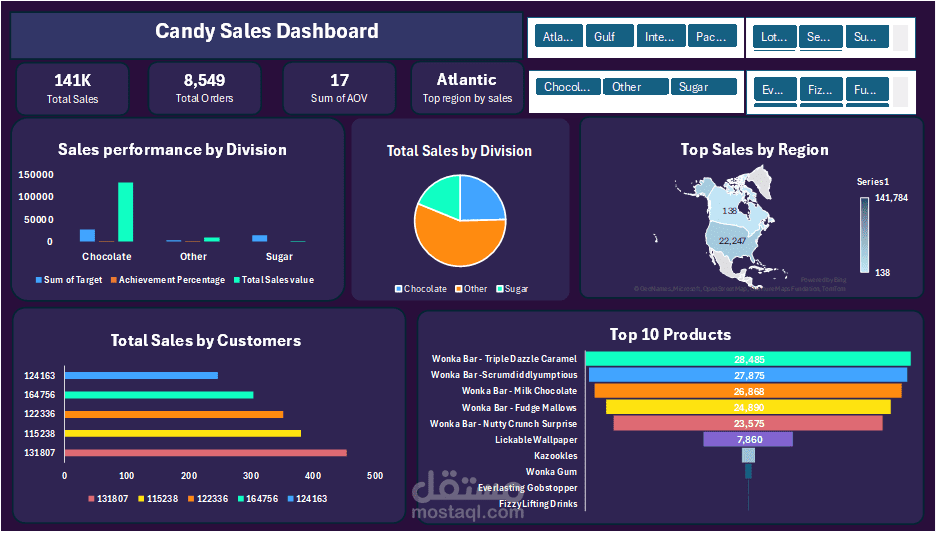Select the 8,549 Total Orders card
The width and height of the screenshot is (936, 533).
[x=205, y=88]
